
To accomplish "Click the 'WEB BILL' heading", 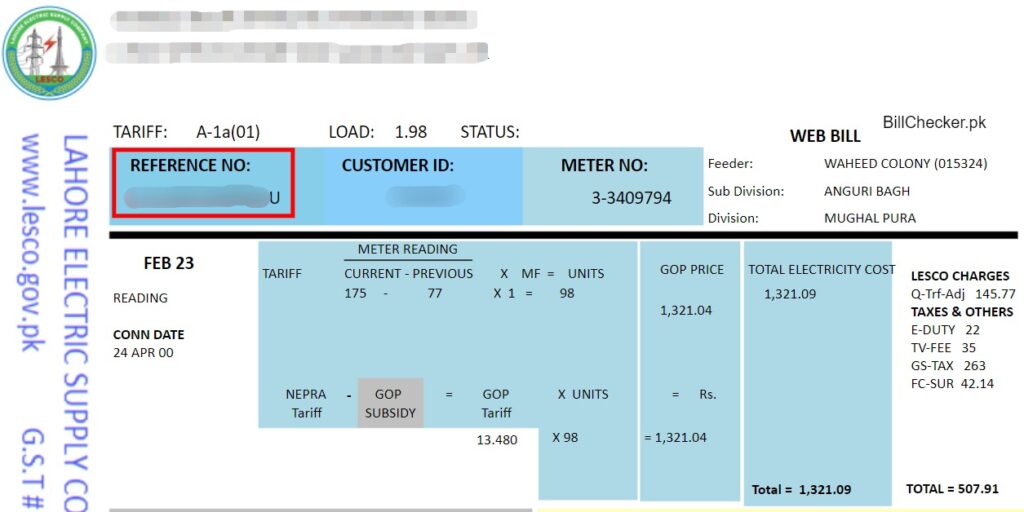I will (825, 136).
